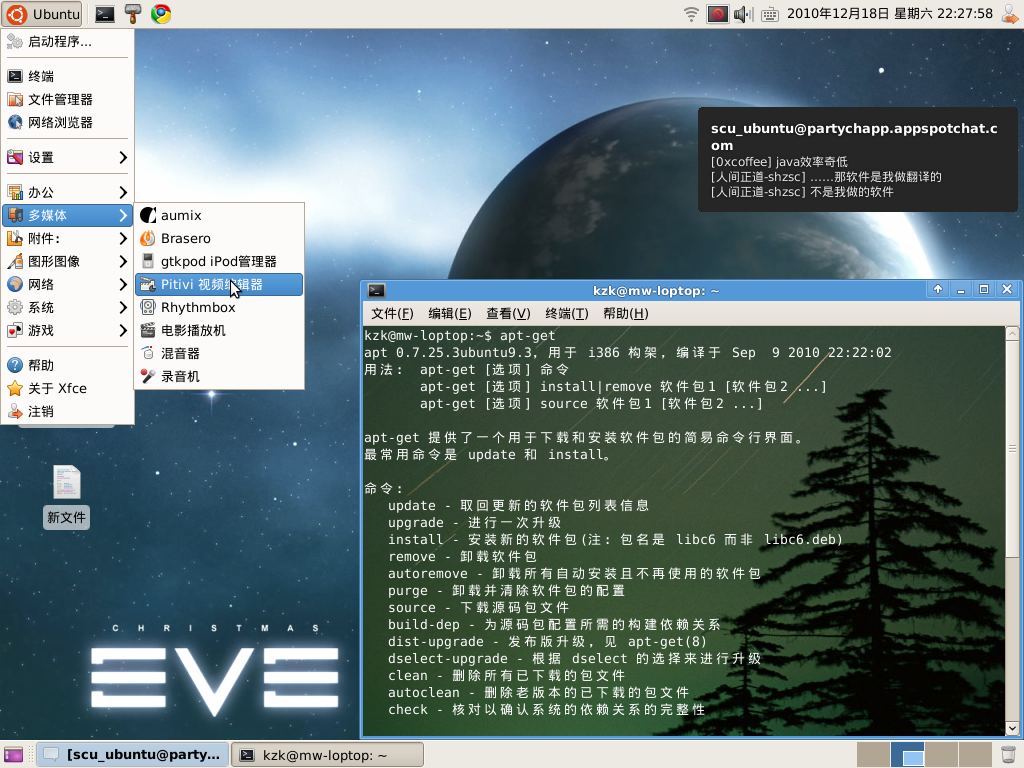Screen dimensions: 1024x768
Task: Expand the 系统 submenu
Action: tap(68, 308)
